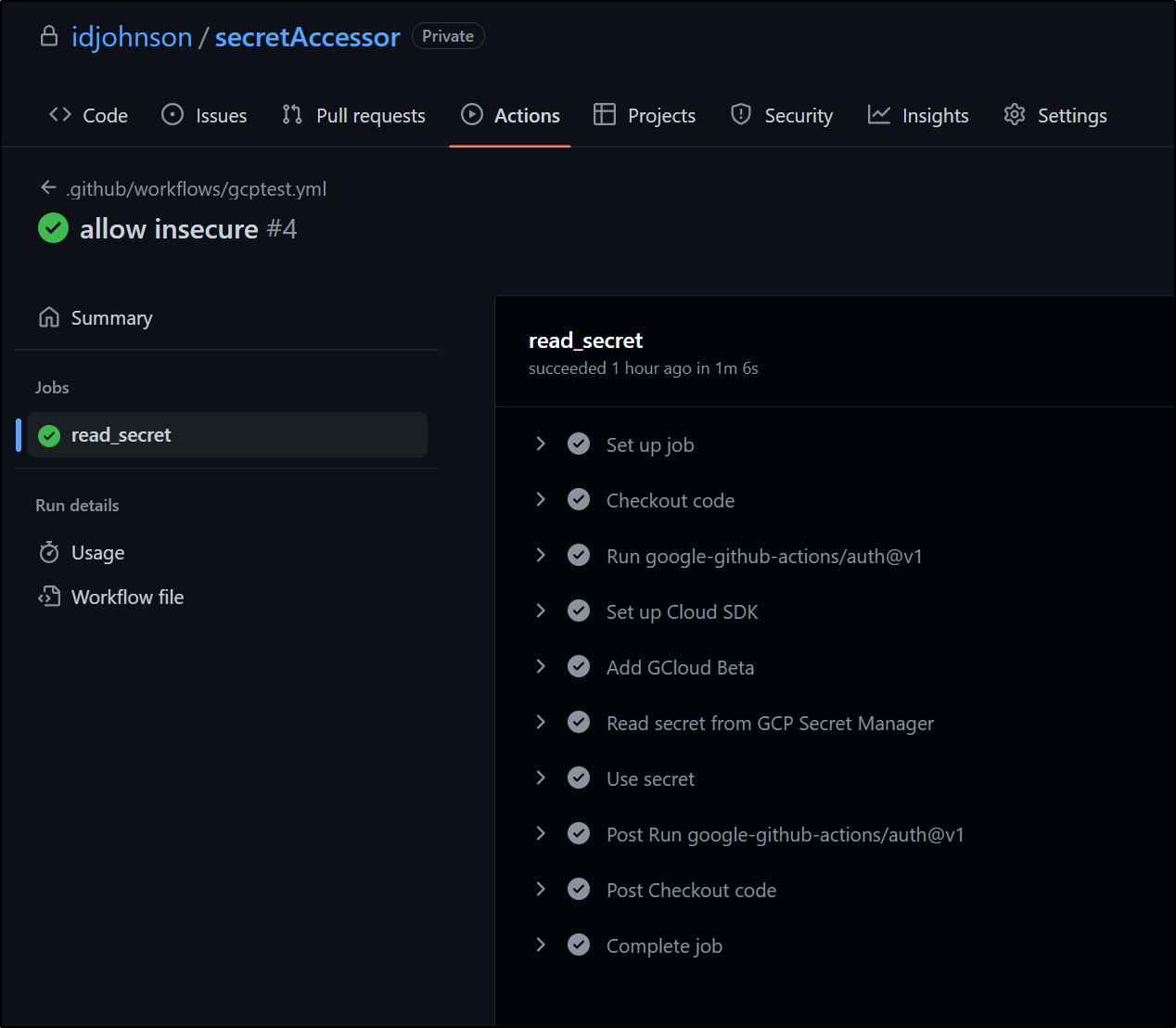Click the lock icon beside the repository name
1176x1028 pixels.
tap(49, 36)
